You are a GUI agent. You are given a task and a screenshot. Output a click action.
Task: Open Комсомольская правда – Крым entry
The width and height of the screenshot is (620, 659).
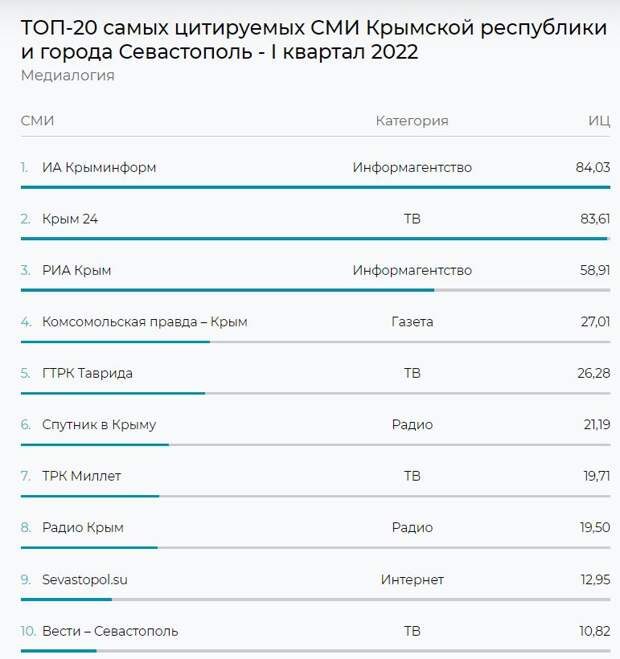click(144, 322)
